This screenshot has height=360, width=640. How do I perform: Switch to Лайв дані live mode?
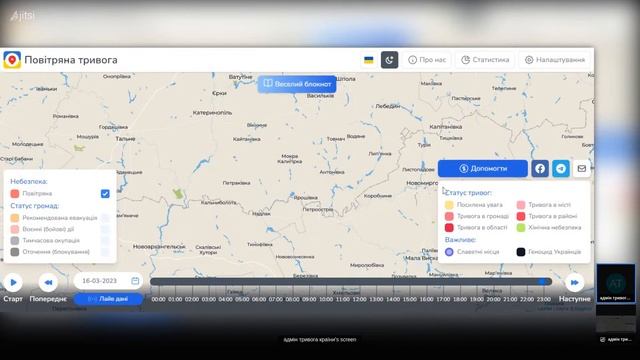pos(108,299)
